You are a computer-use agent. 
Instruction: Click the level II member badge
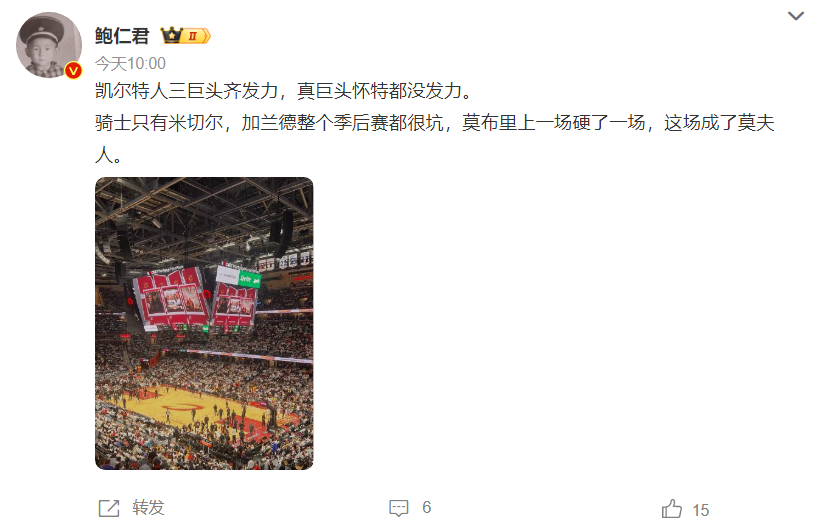tap(196, 36)
